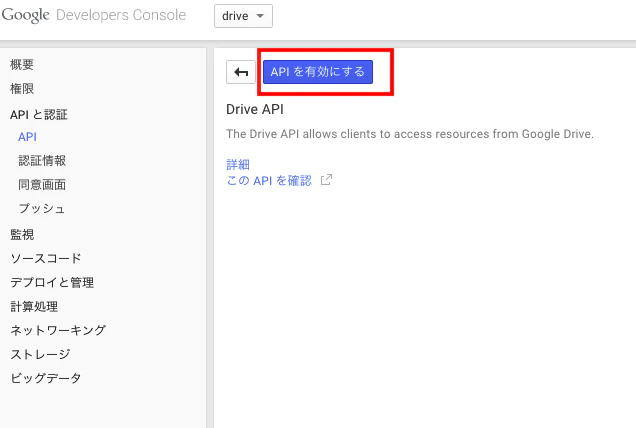Click the Drive API description text

[x=410, y=134]
